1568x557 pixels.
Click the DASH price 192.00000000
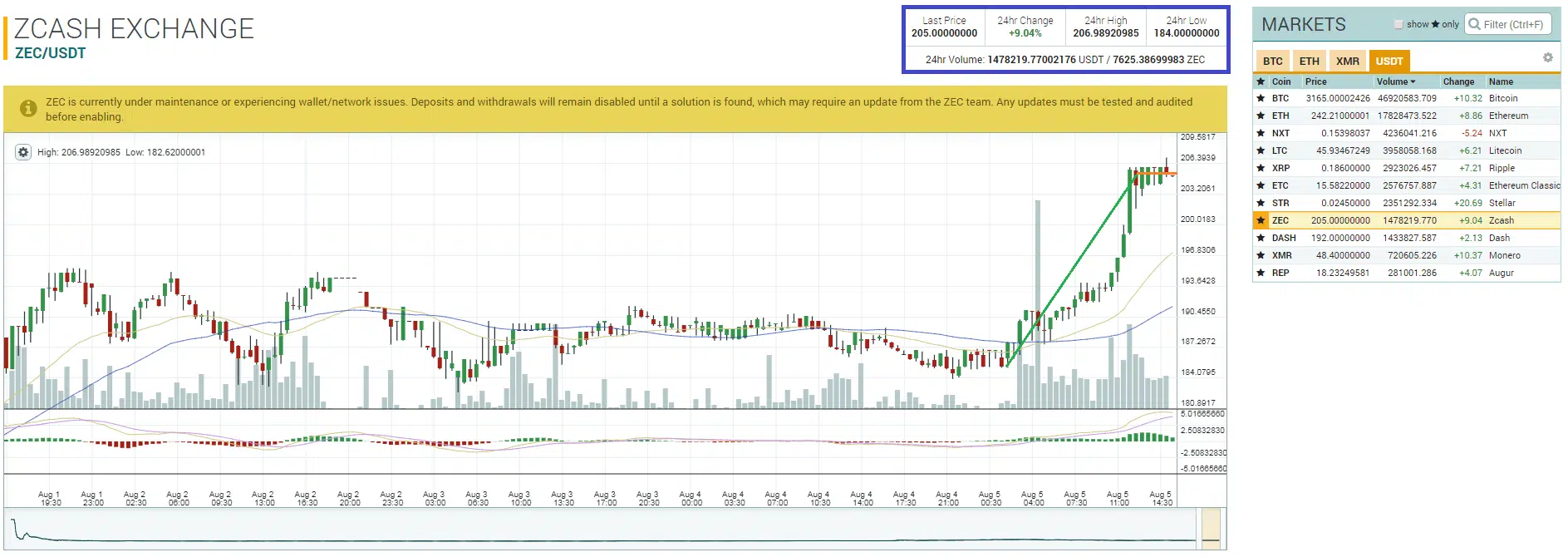(1340, 238)
